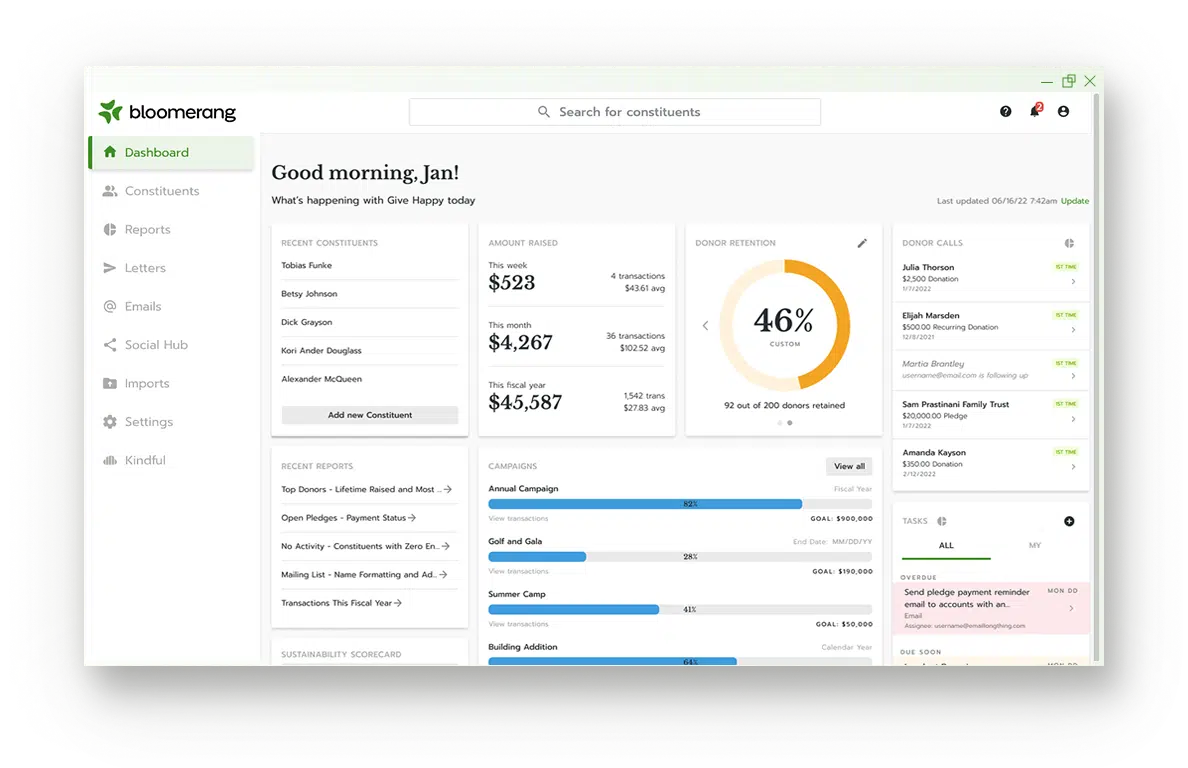
Task: Expand overdue pledge payment reminder task
Action: click(x=1071, y=608)
